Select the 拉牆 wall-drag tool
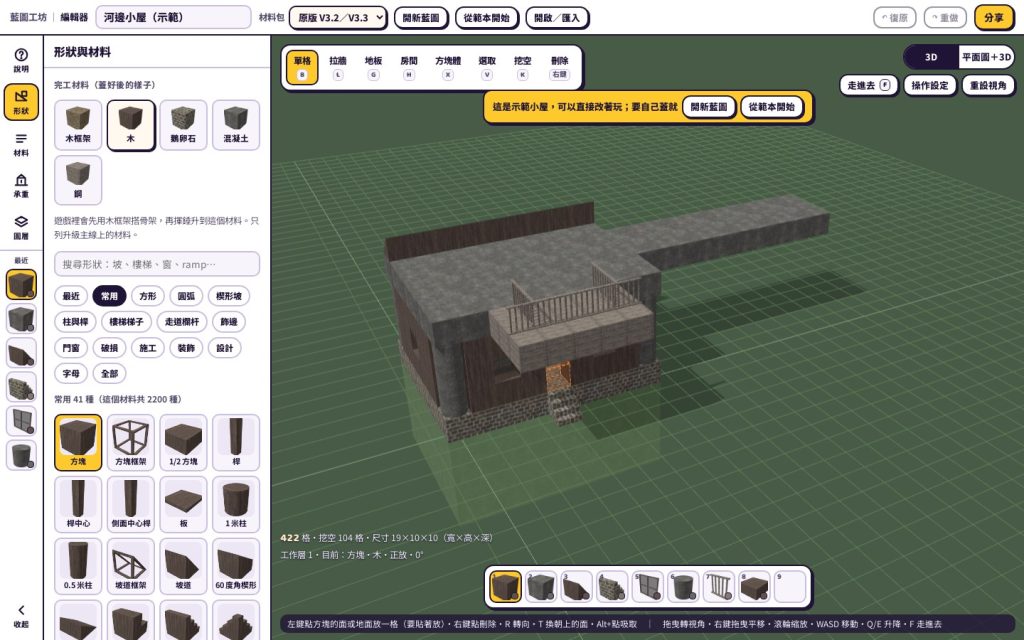1024x640 pixels. pyautogui.click(x=338, y=67)
